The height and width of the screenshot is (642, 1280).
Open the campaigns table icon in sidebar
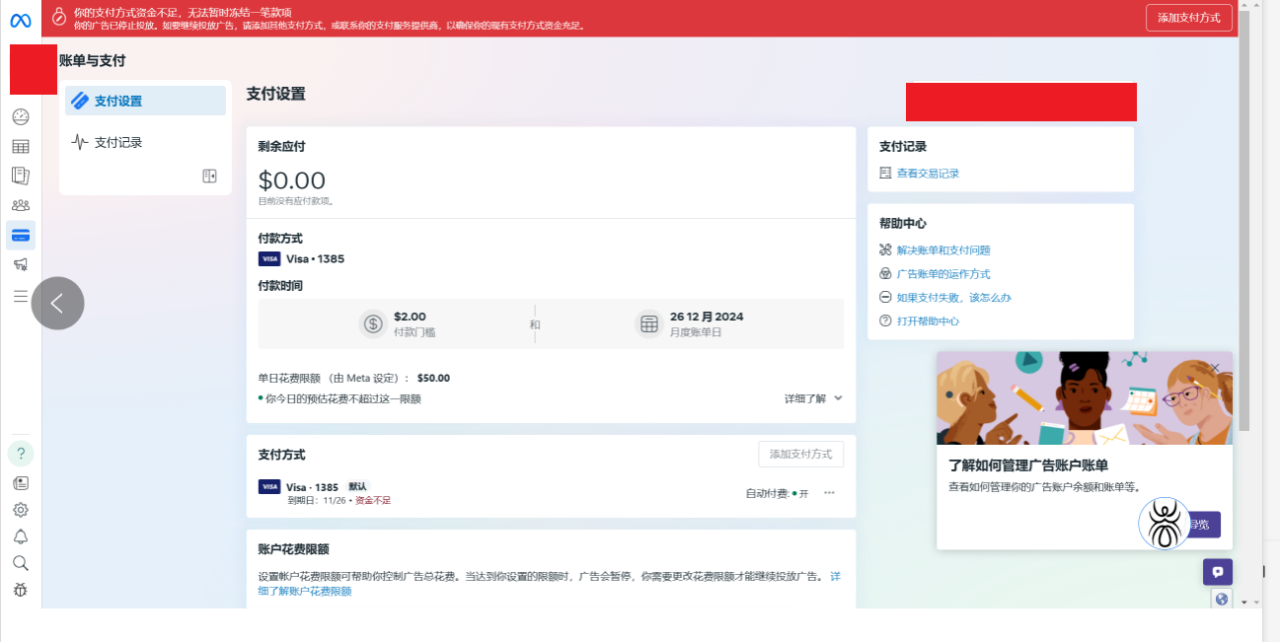tap(20, 147)
